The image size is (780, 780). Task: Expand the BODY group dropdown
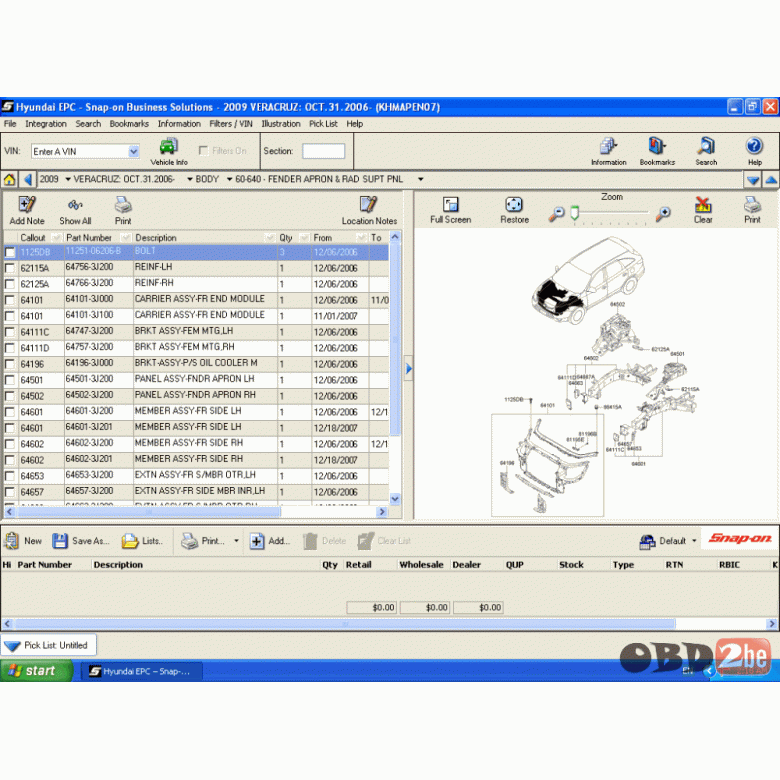coord(229,179)
